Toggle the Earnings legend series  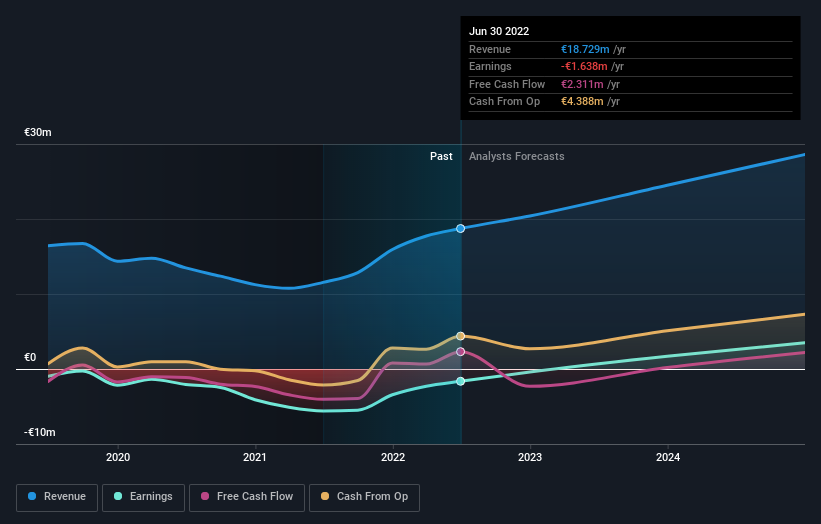[x=143, y=497]
